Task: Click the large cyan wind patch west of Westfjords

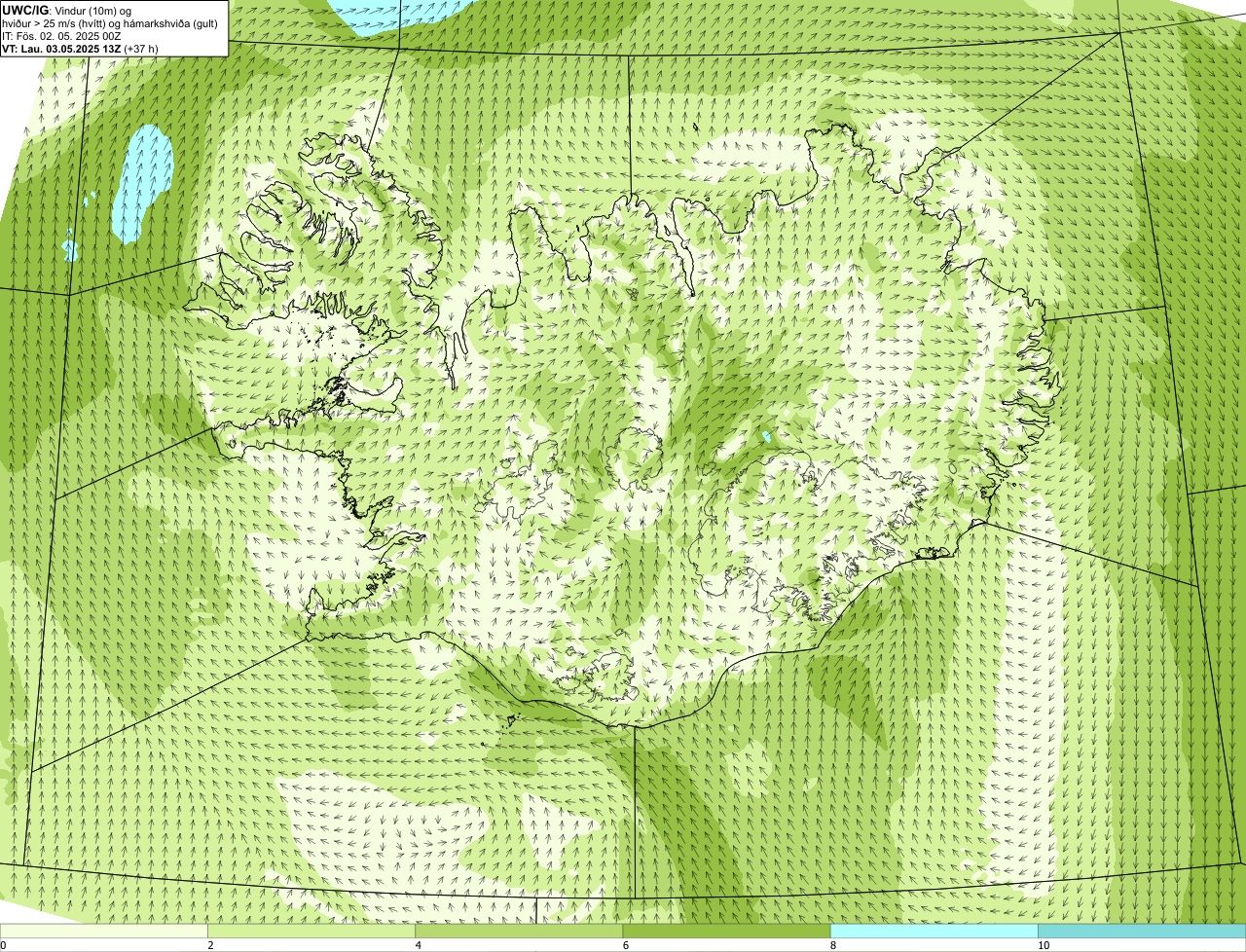Action: click(142, 182)
